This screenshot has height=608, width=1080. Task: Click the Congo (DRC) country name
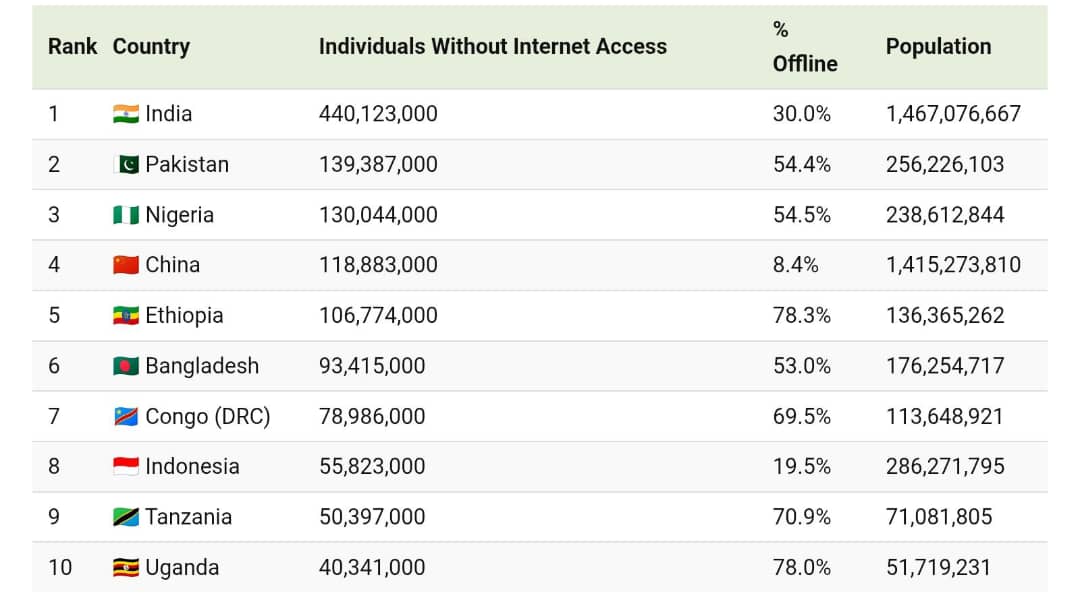208,416
